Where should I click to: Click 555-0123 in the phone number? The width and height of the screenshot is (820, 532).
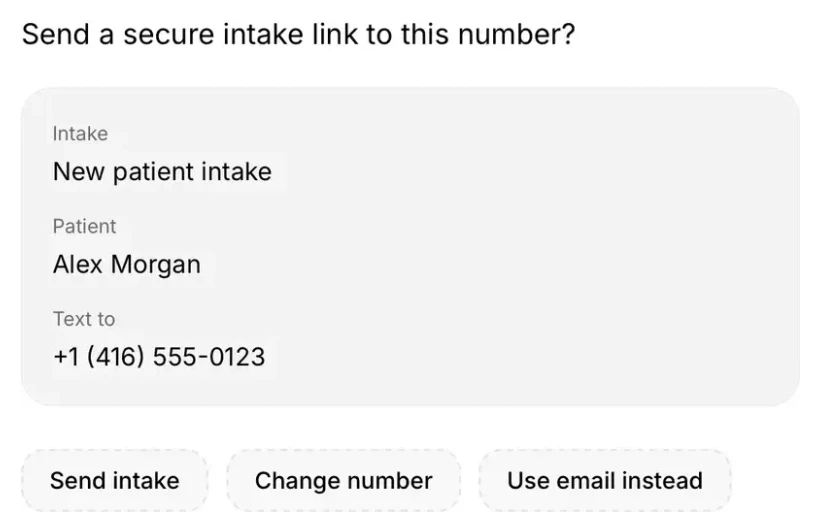pos(209,357)
